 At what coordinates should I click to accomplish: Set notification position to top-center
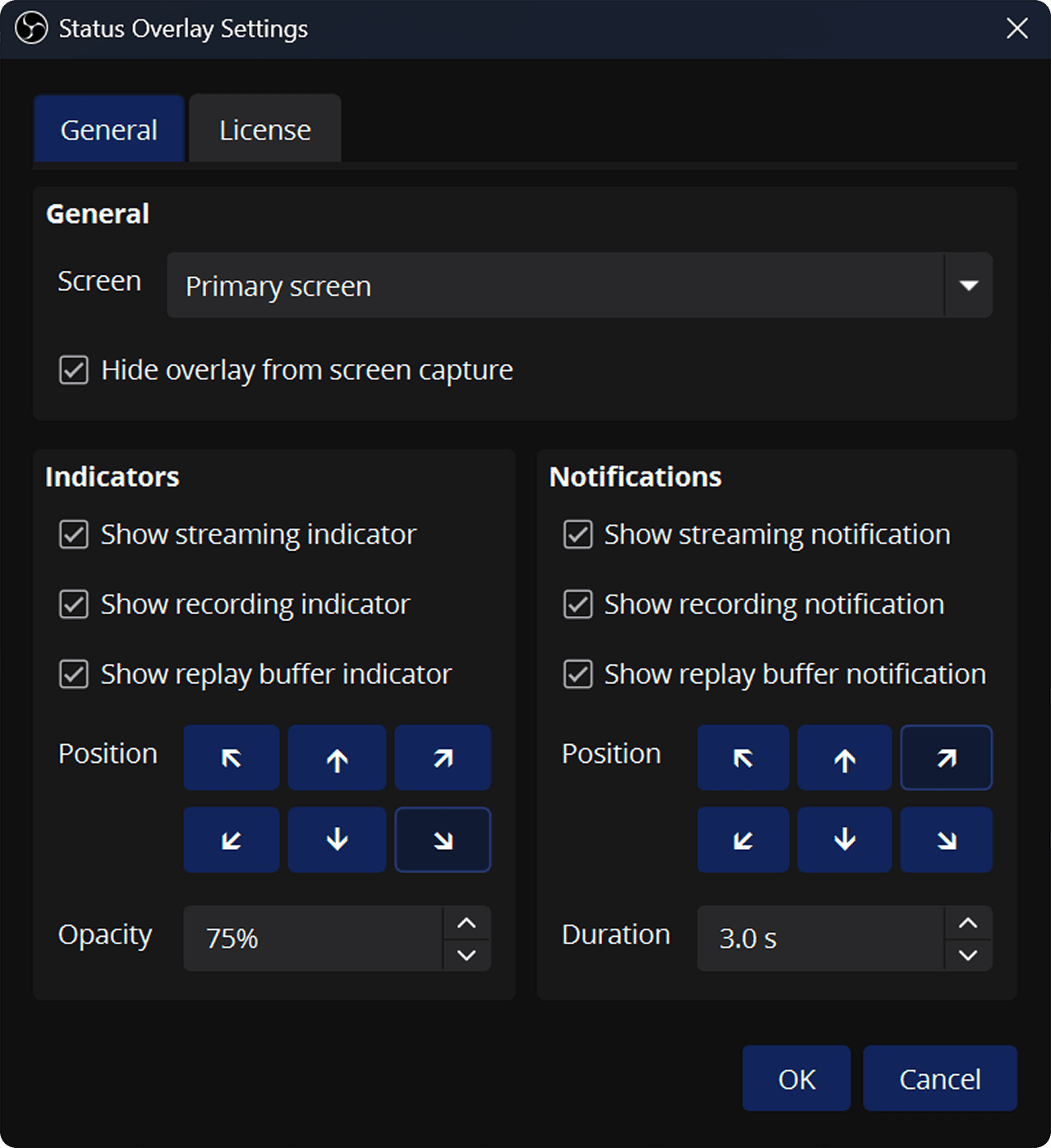pyautogui.click(x=845, y=758)
